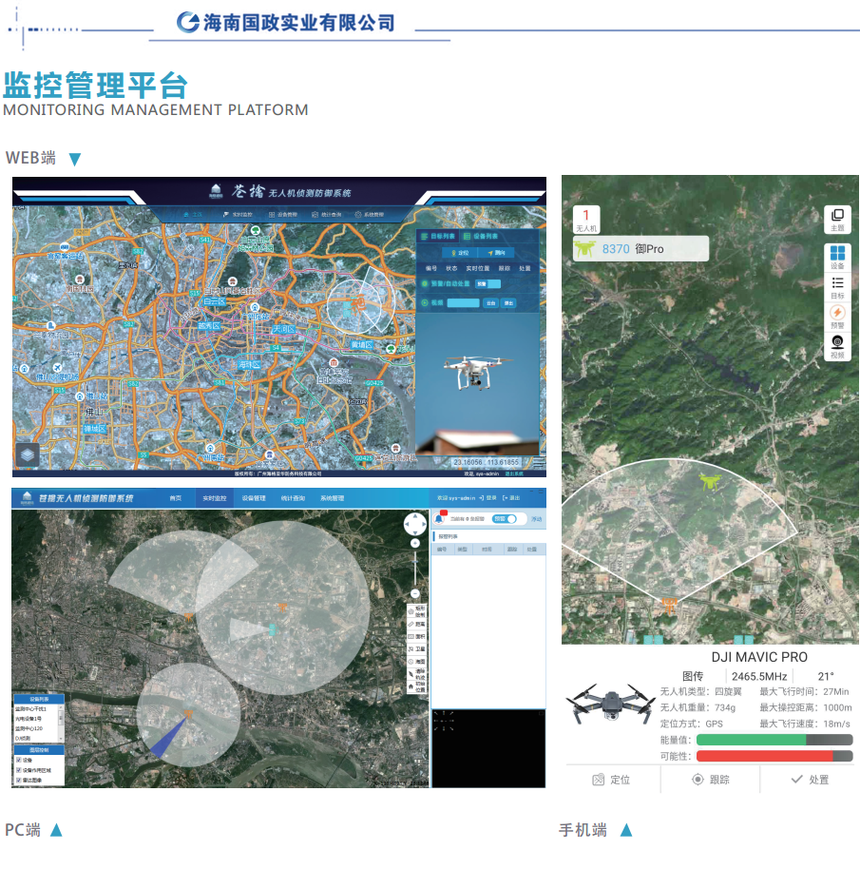Tap the 跟踪 track button

[711, 780]
